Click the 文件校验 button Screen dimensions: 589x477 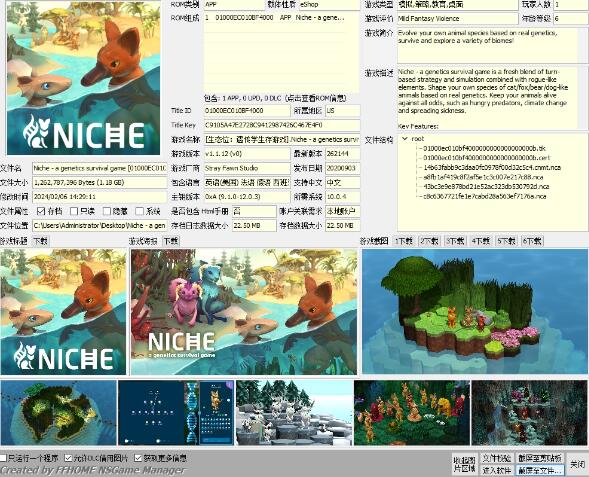(497, 458)
